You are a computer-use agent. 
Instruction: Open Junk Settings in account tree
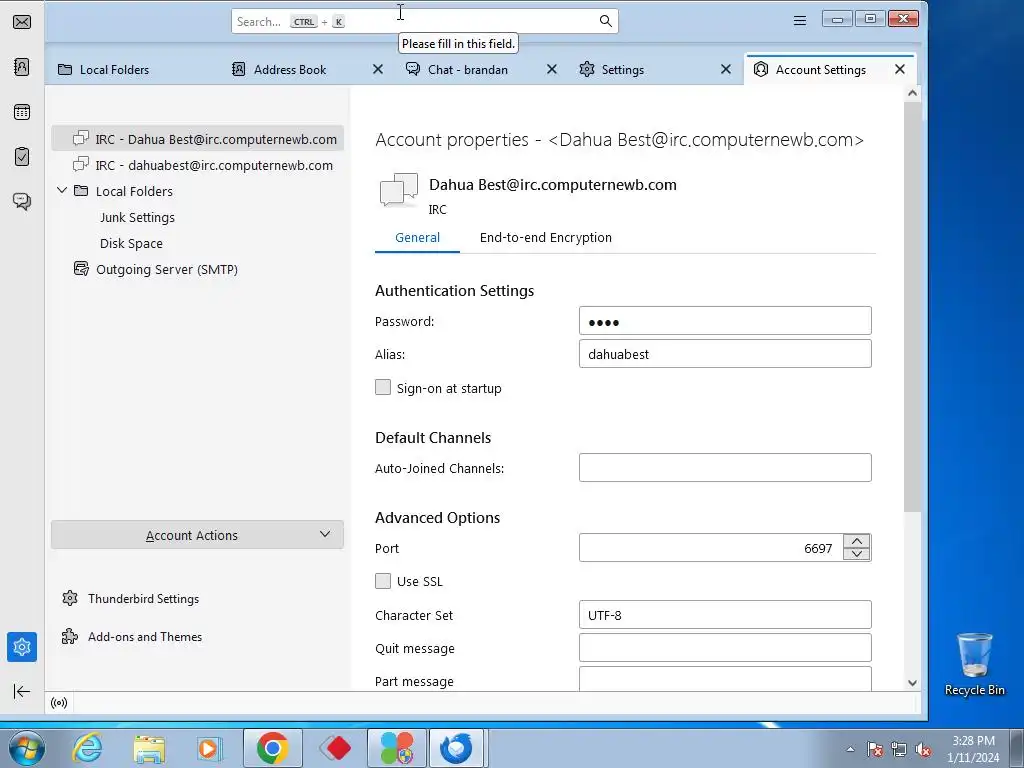137,217
